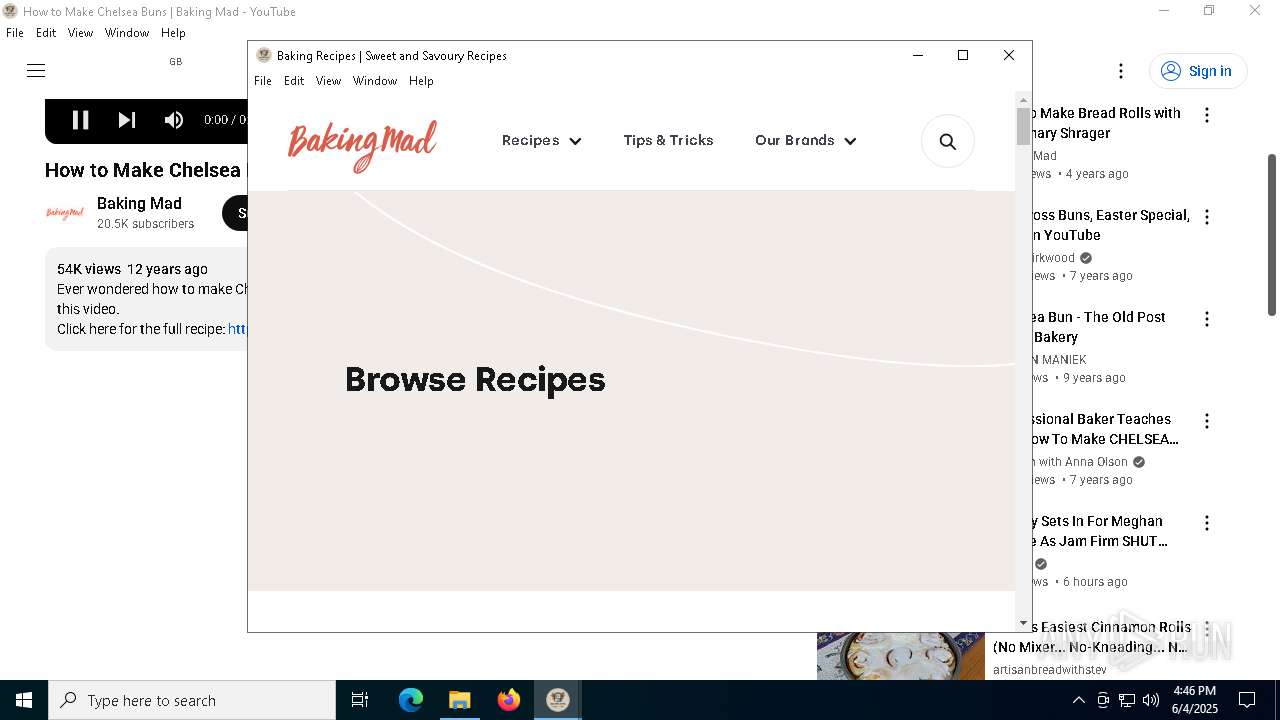Open options for Old Post Bakery video
Screen dimensions: 1280x720
(1207, 319)
